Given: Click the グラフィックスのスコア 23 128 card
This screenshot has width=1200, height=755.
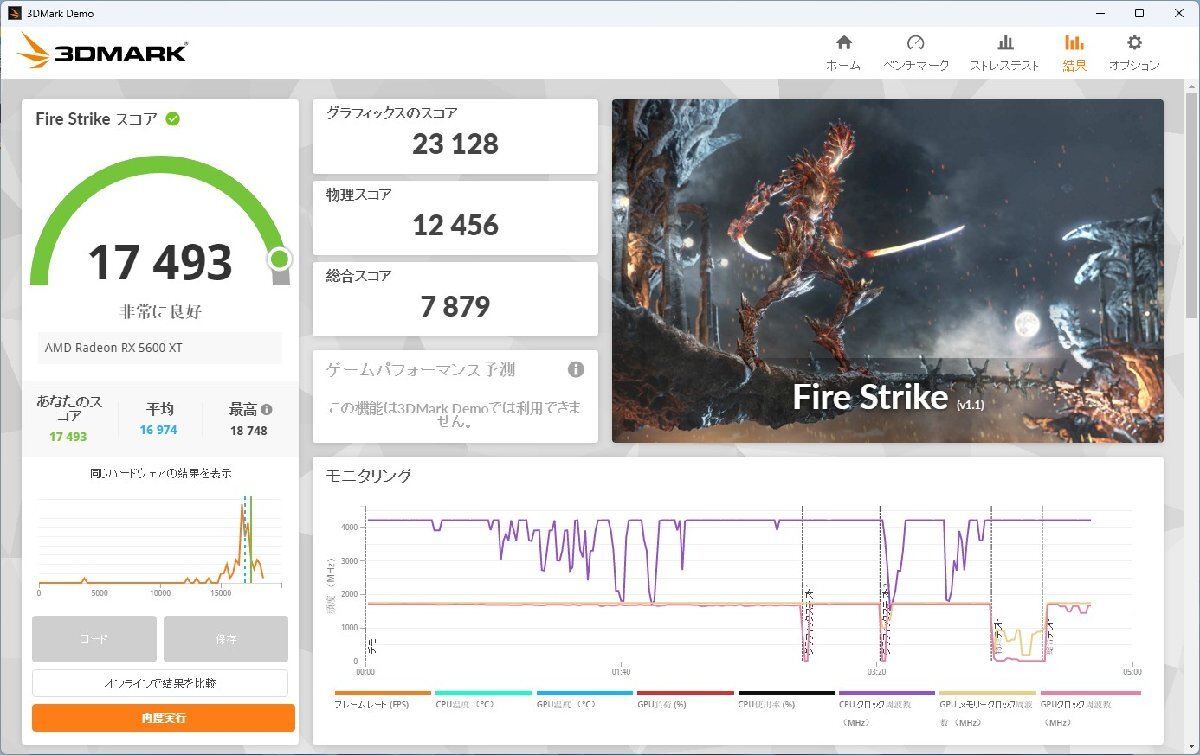Looking at the screenshot, I should 455,136.
